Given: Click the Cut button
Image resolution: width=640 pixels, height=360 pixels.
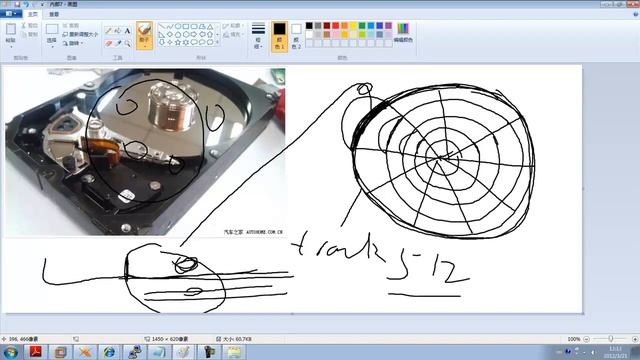Looking at the screenshot, I should pos(29,26).
